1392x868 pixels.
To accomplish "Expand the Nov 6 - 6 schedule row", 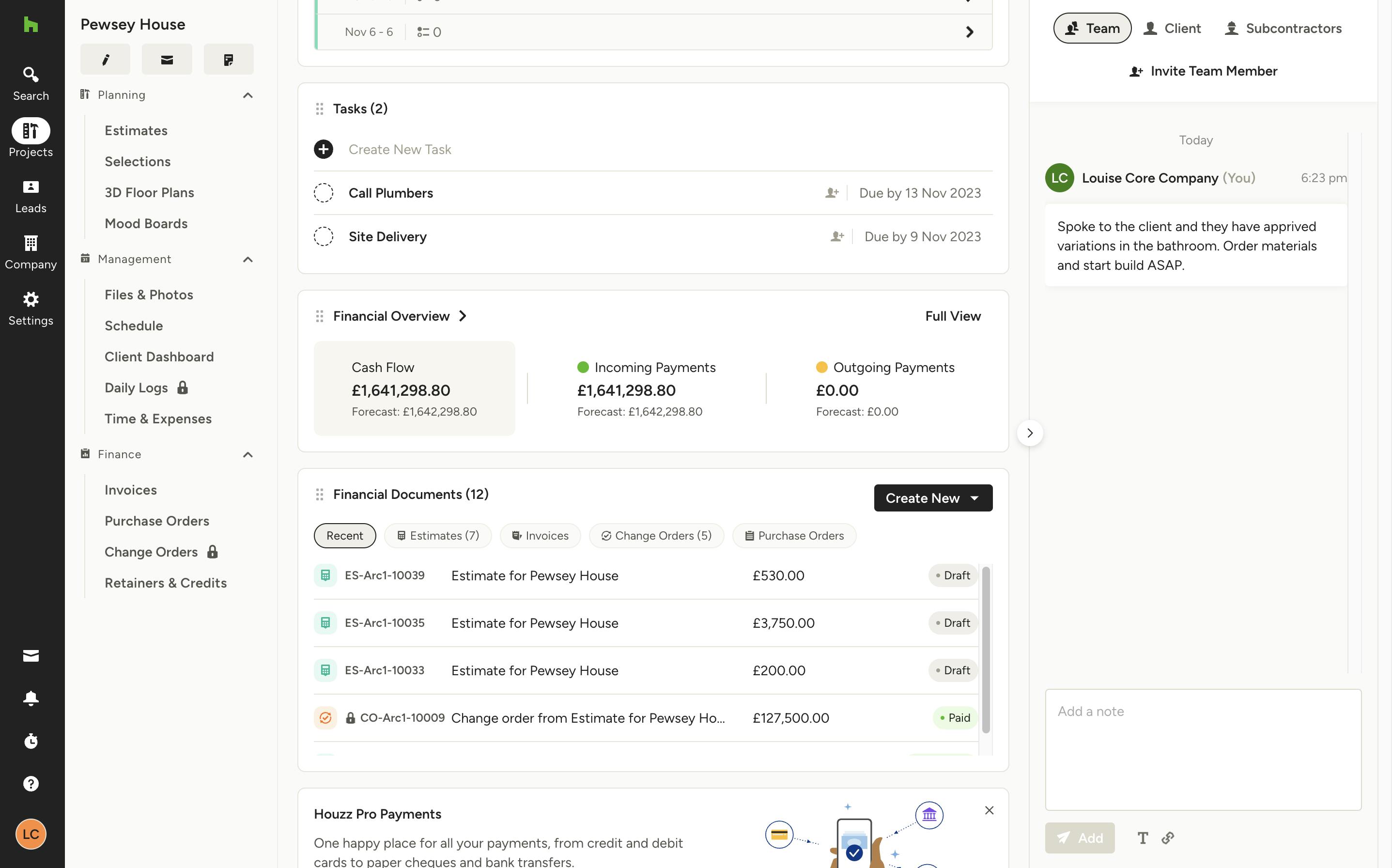I will (x=970, y=32).
